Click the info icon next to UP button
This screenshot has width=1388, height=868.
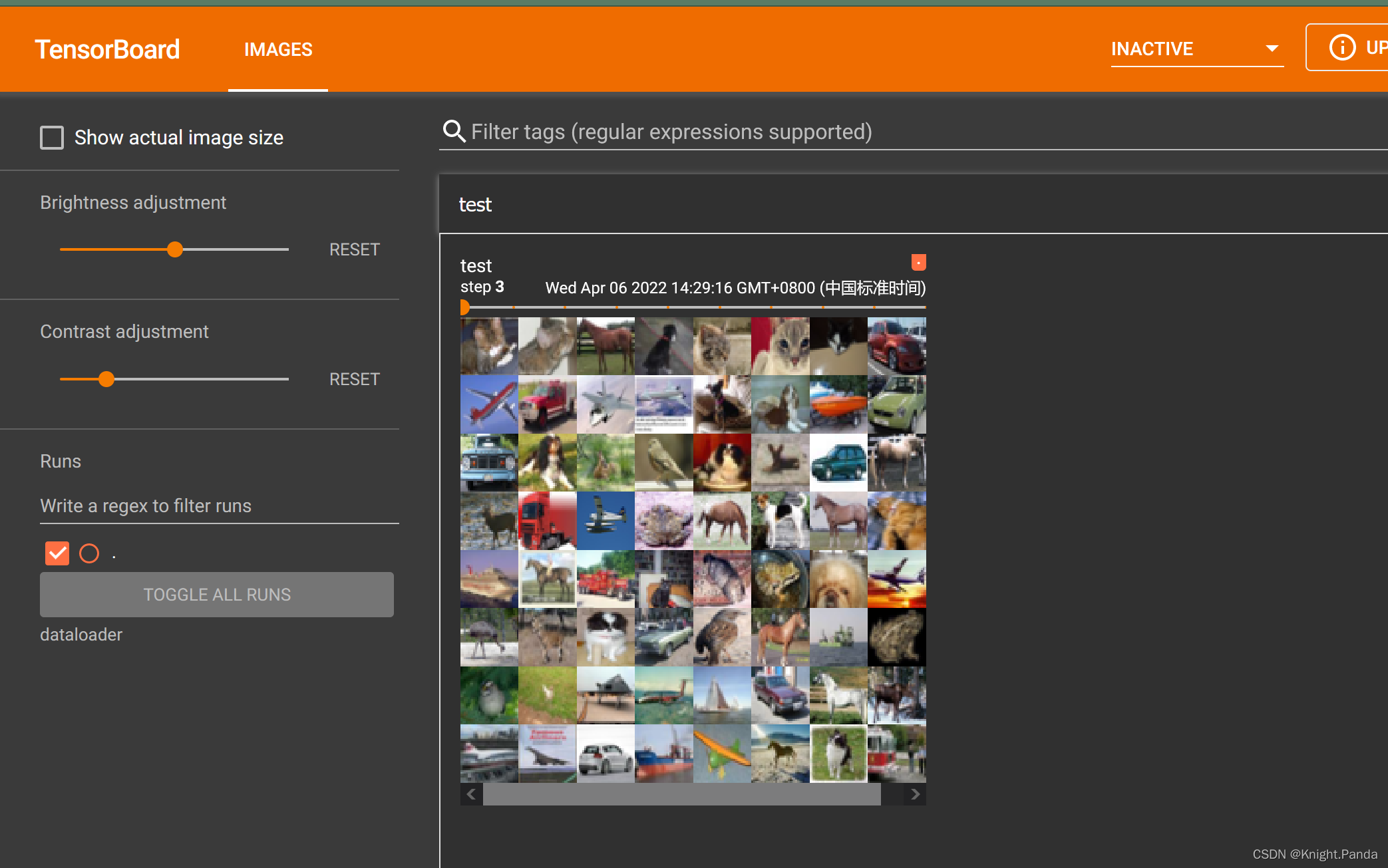(1340, 48)
